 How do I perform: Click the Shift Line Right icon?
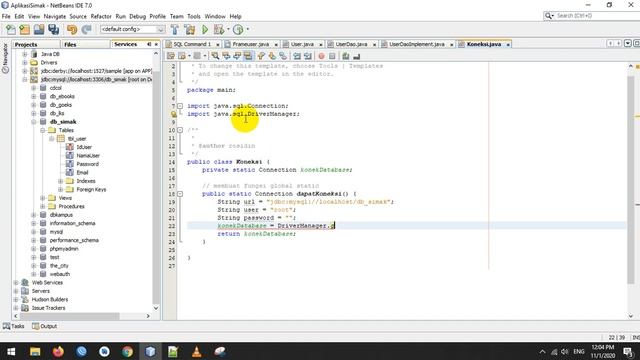tap(308, 56)
